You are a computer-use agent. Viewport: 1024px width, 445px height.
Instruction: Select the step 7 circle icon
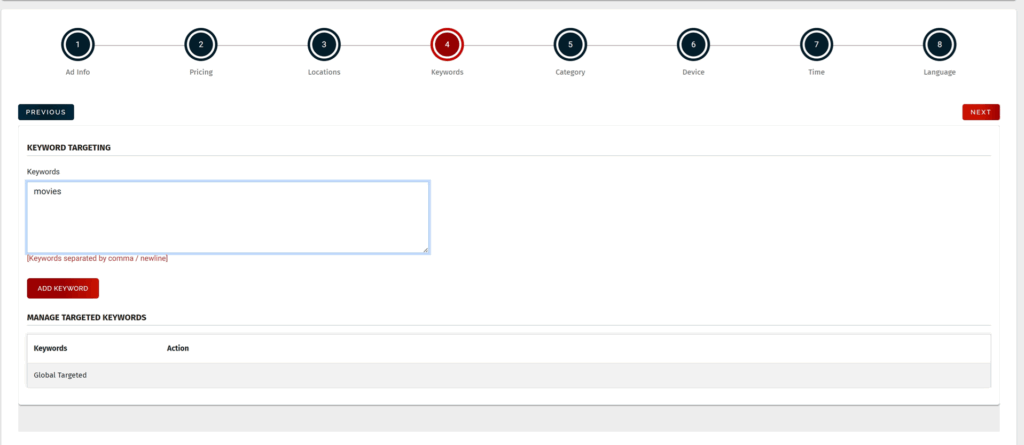coord(816,45)
